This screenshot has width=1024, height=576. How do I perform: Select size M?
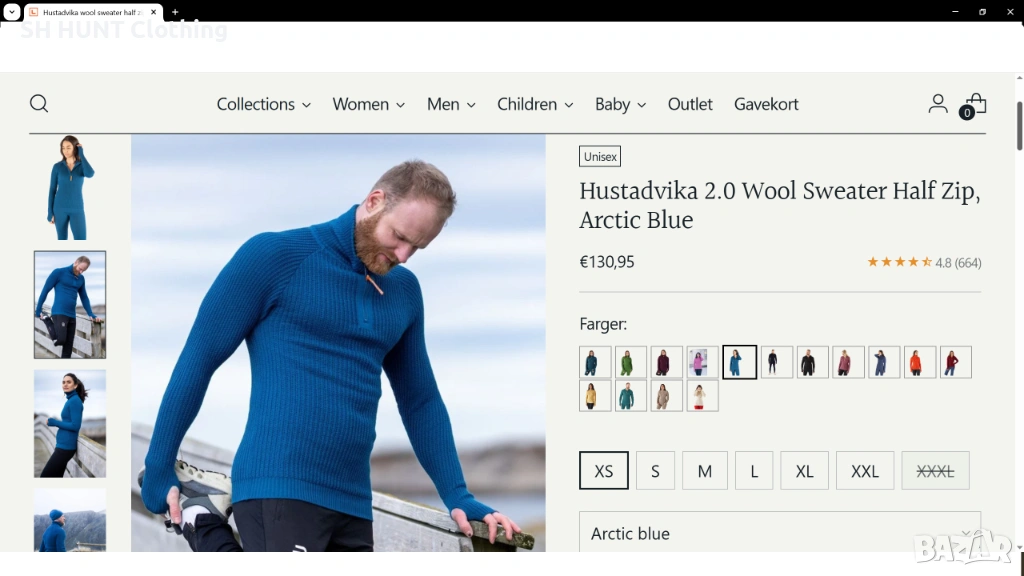point(705,471)
